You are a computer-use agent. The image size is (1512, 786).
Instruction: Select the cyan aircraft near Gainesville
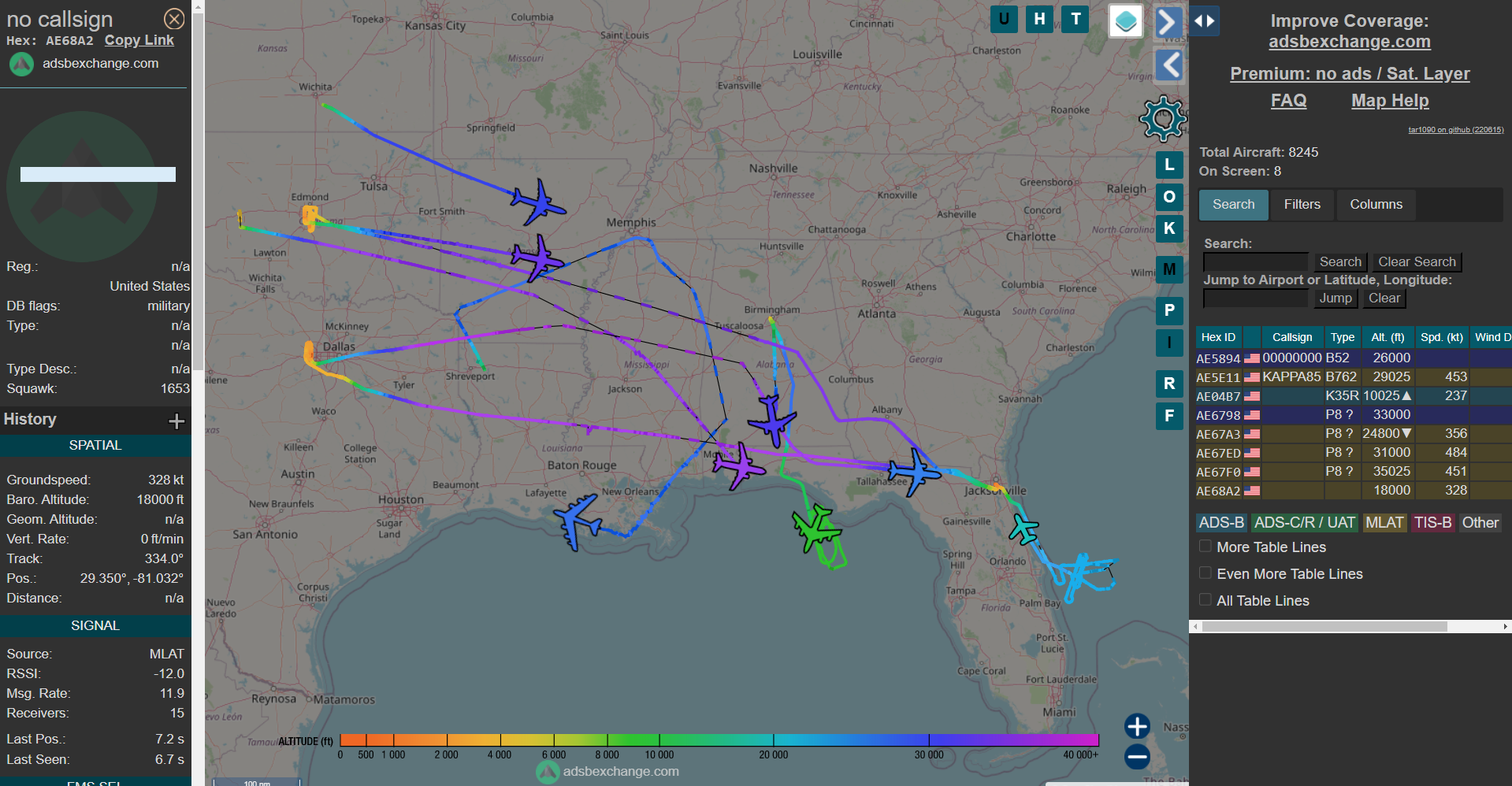[x=1023, y=528]
